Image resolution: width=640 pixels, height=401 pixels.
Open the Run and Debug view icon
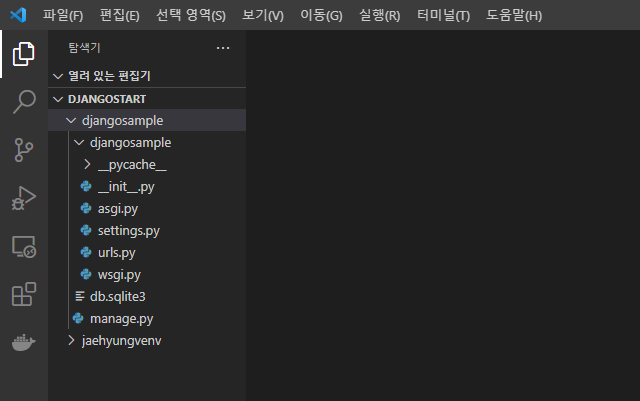point(24,198)
